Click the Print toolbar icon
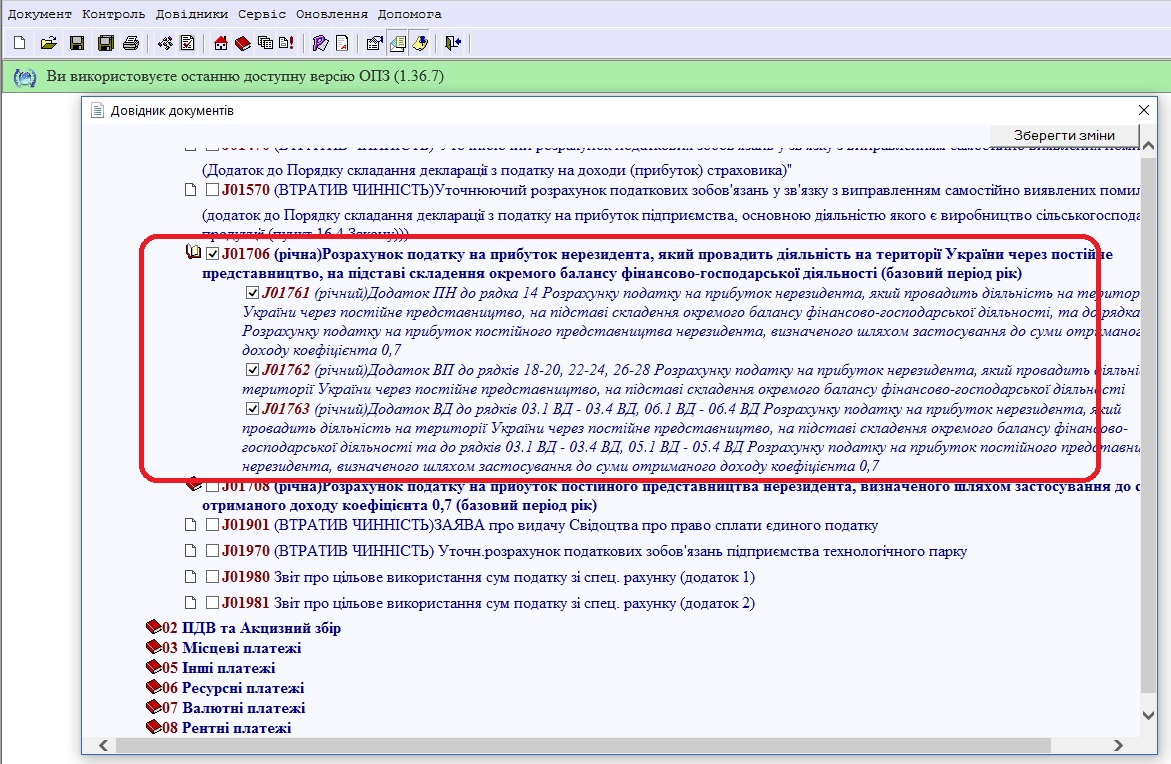The width and height of the screenshot is (1171, 764). click(130, 43)
